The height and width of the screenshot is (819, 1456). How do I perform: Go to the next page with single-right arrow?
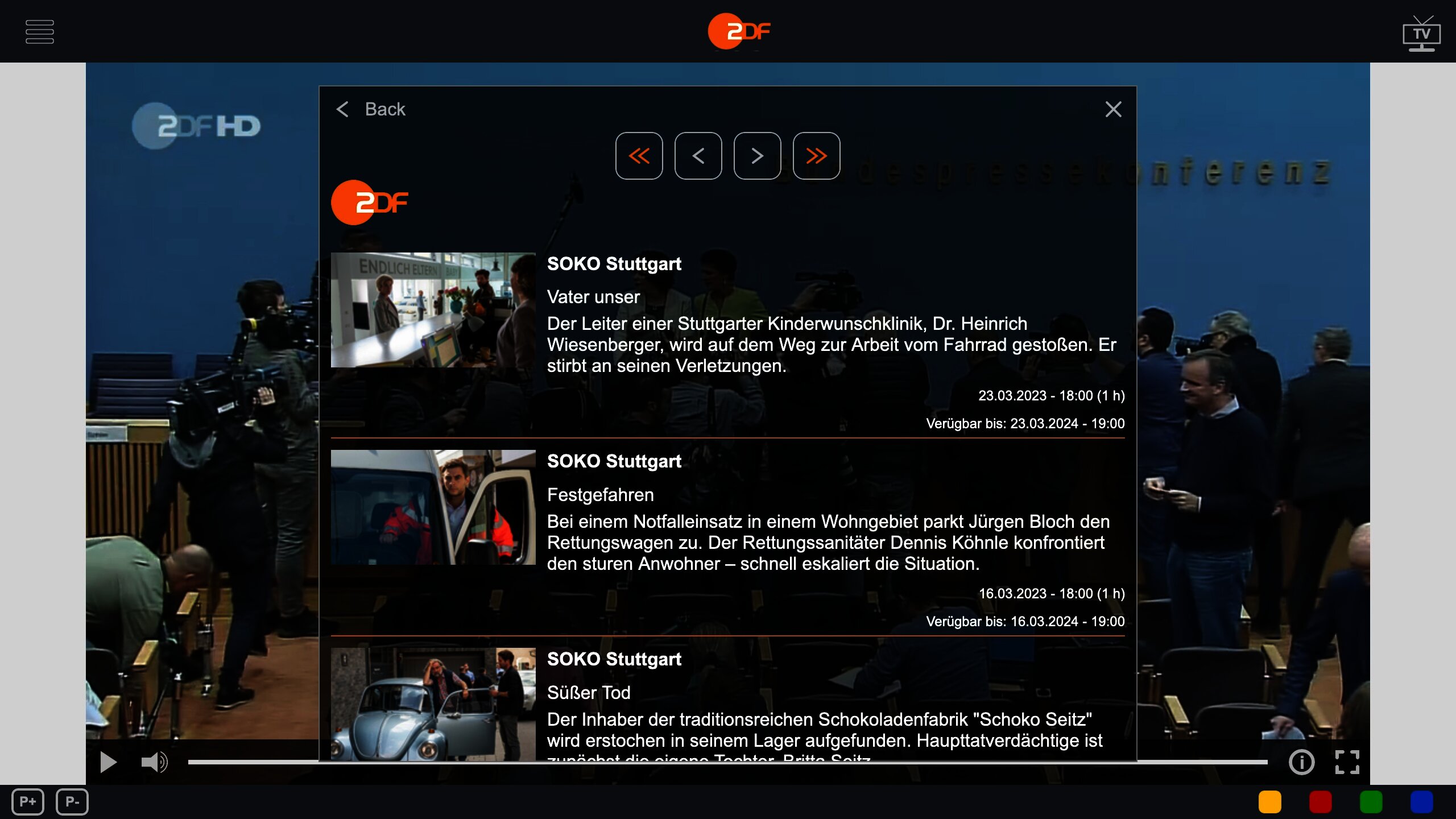click(757, 156)
